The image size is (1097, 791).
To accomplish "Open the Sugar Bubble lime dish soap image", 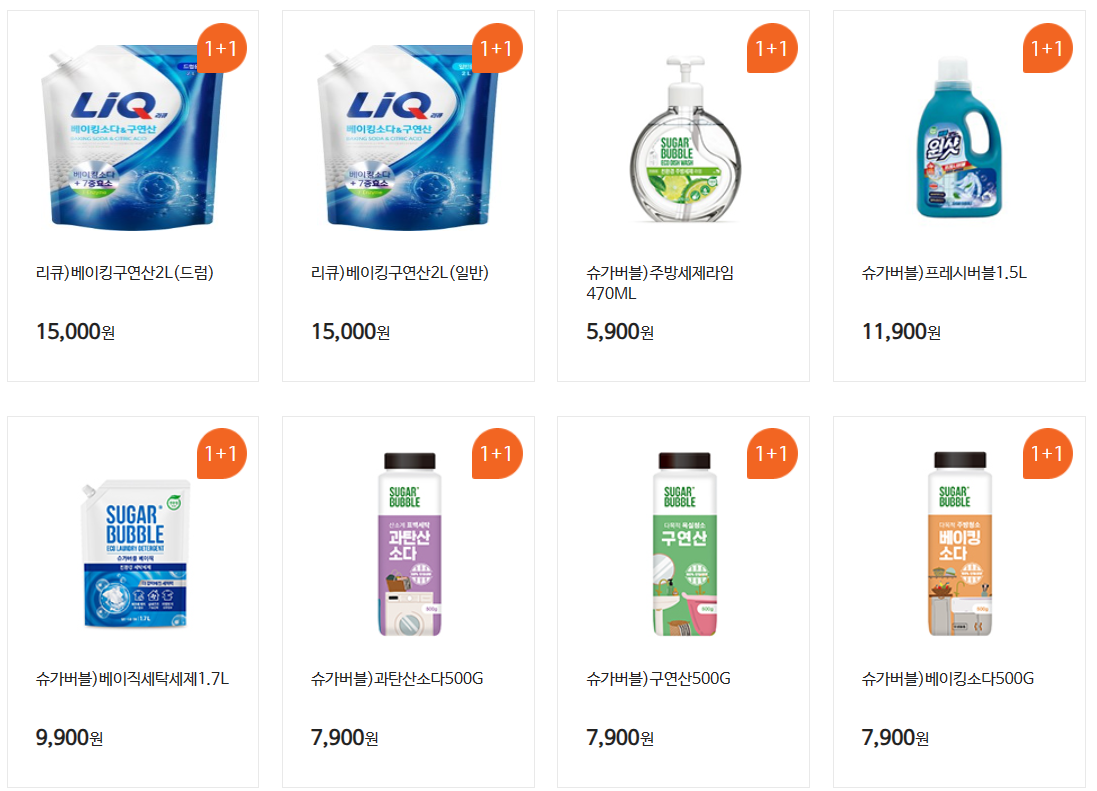I will [x=685, y=139].
